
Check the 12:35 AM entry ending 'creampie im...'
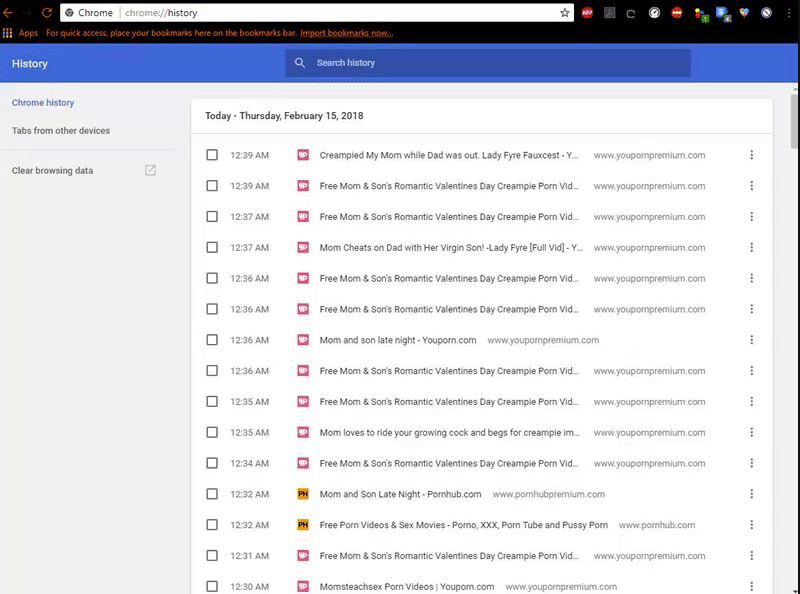click(x=212, y=432)
